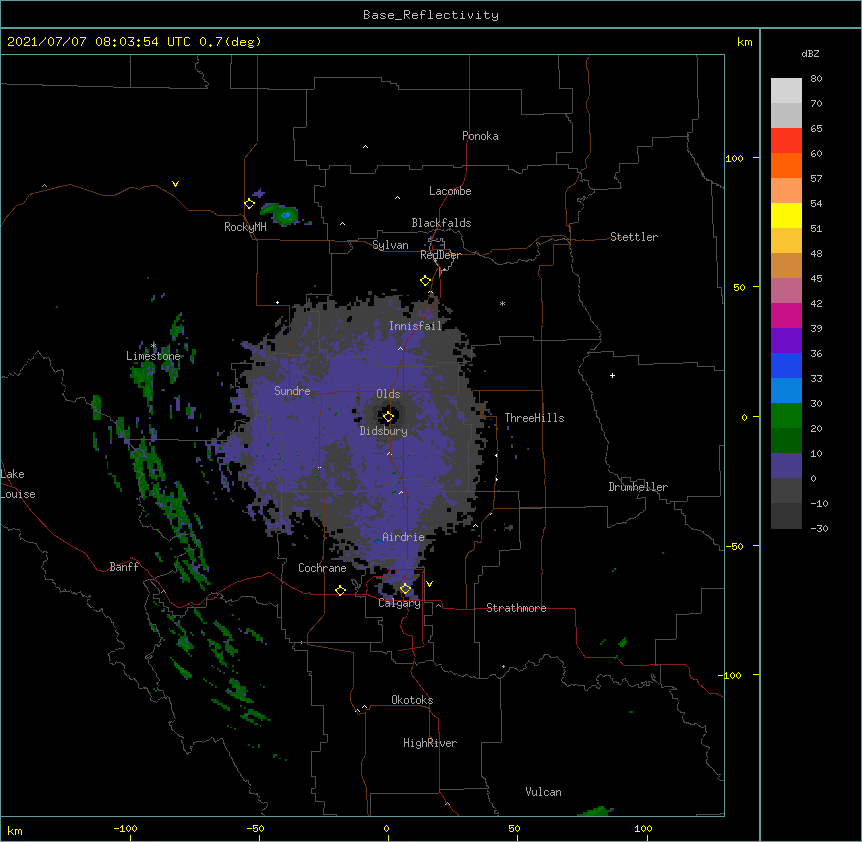Click the Airdrie city label
This screenshot has height=842, width=862.
pos(404,537)
